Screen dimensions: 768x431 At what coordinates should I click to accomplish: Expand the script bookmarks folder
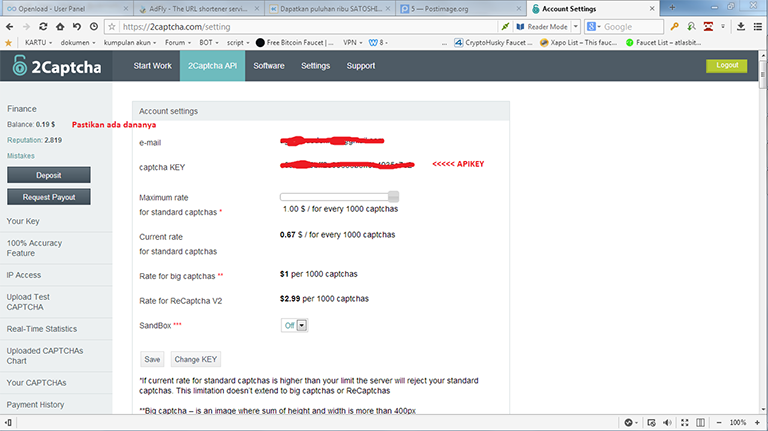(238, 43)
